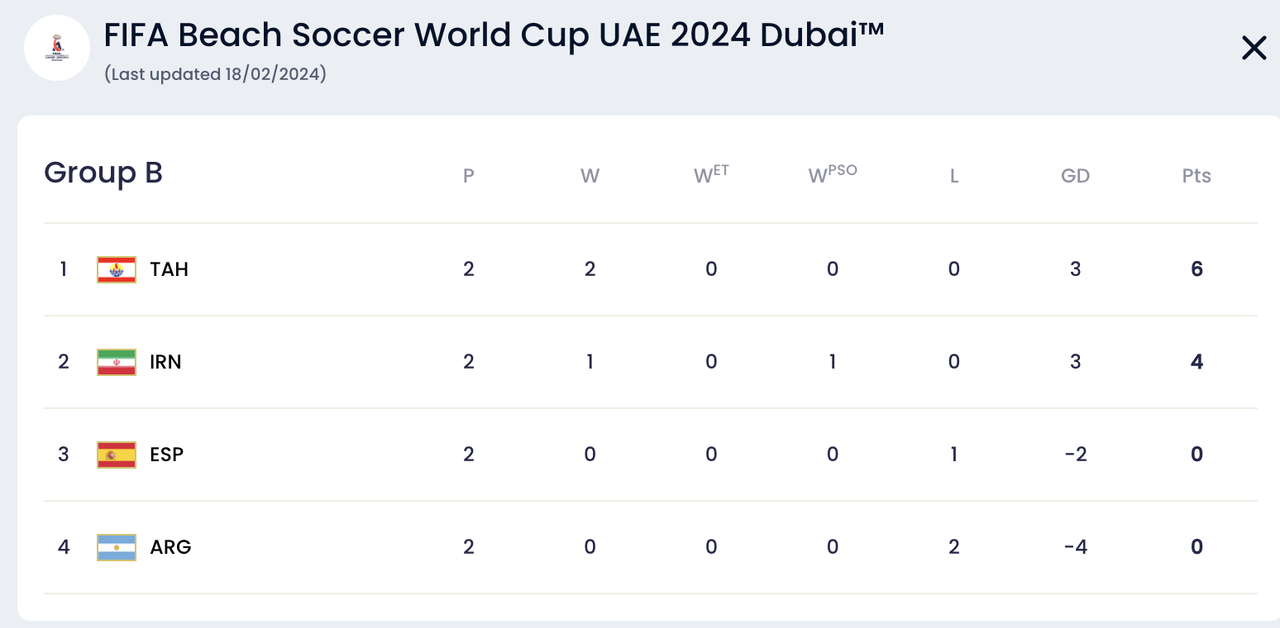Click Tahiti's 6 points value
Screen dimensions: 1280x628
1196,269
